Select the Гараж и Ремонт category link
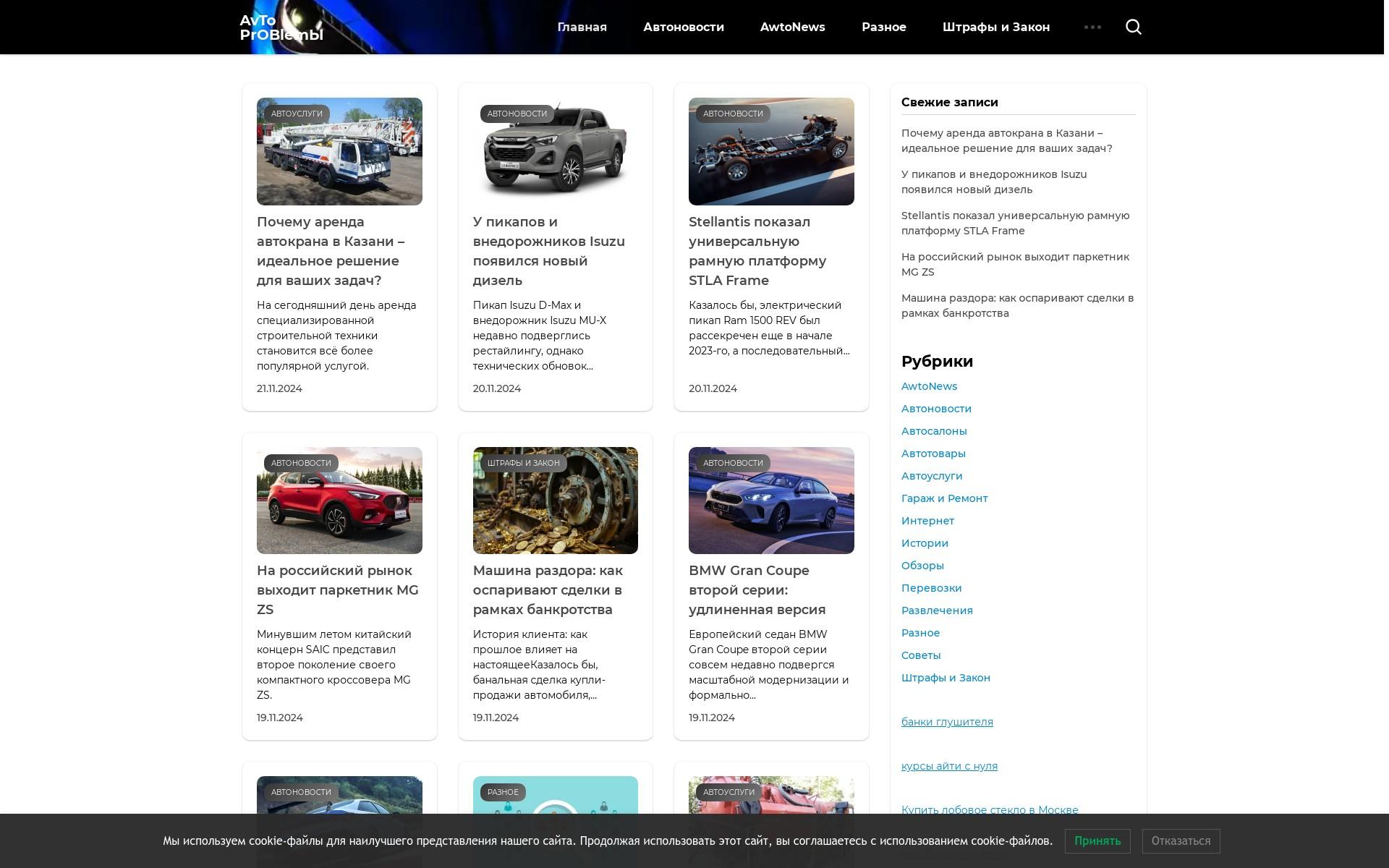 pos(944,498)
